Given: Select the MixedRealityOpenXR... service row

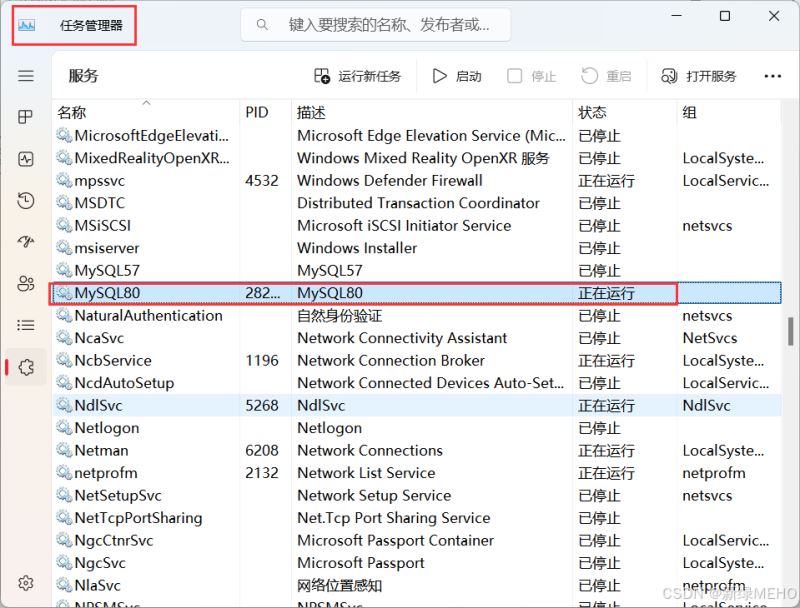Looking at the screenshot, I should 416,158.
